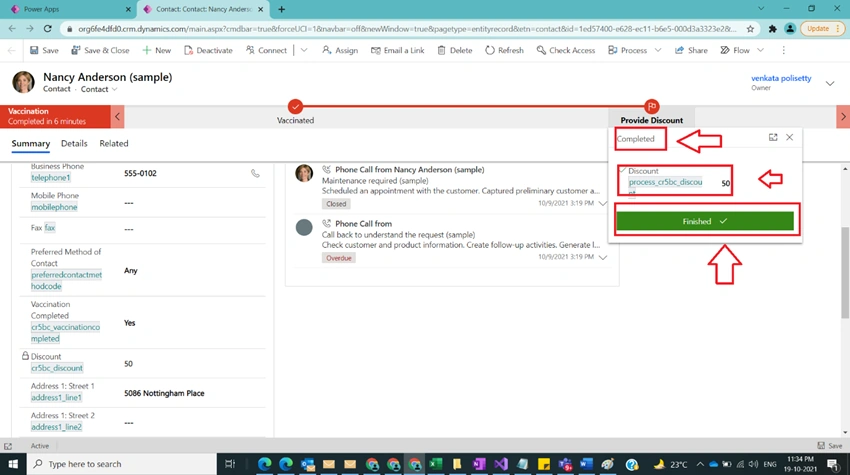Click the vertical page scrollbar

pyautogui.click(x=845, y=272)
